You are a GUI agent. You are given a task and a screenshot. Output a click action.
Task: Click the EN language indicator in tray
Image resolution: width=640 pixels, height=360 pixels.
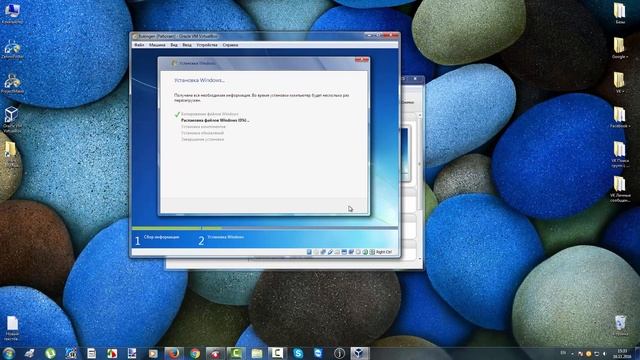pyautogui.click(x=563, y=353)
